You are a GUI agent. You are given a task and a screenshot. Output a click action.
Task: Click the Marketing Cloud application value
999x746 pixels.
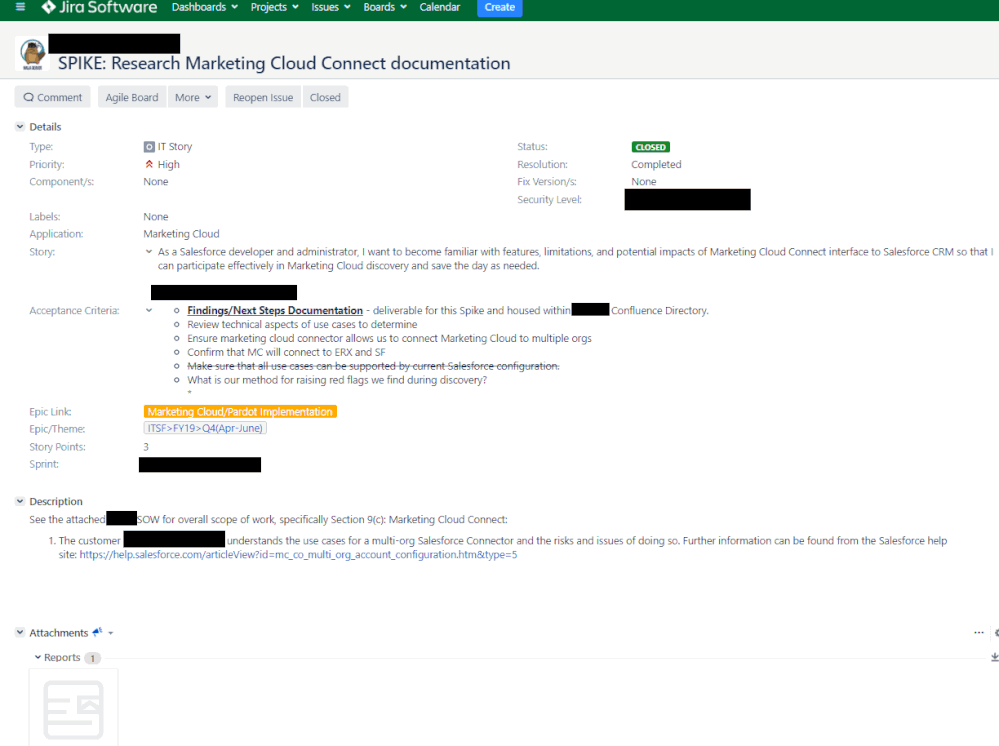[x=181, y=234]
